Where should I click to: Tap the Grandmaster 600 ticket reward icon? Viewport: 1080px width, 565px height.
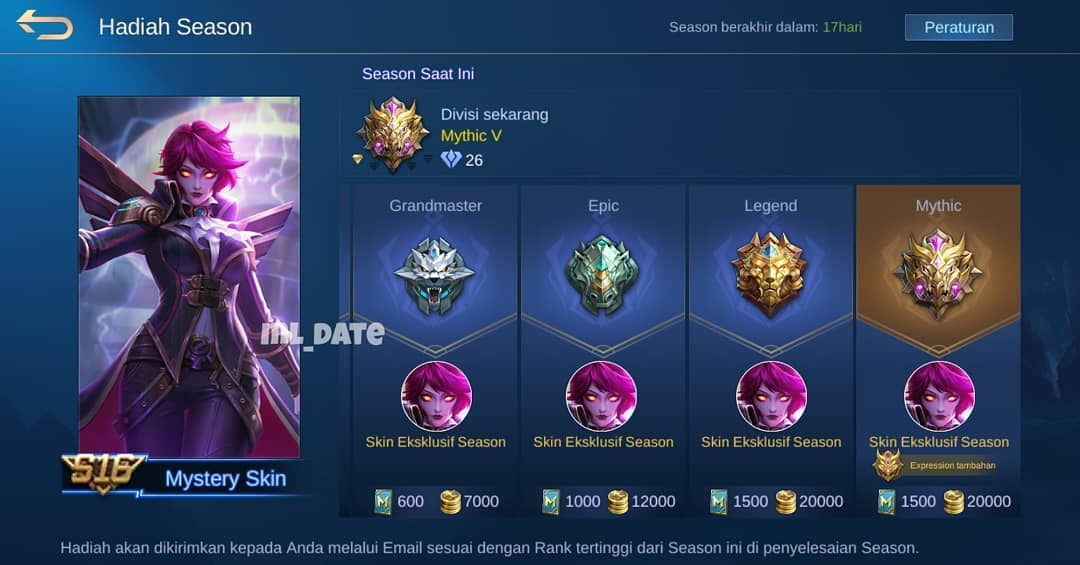[x=383, y=502]
